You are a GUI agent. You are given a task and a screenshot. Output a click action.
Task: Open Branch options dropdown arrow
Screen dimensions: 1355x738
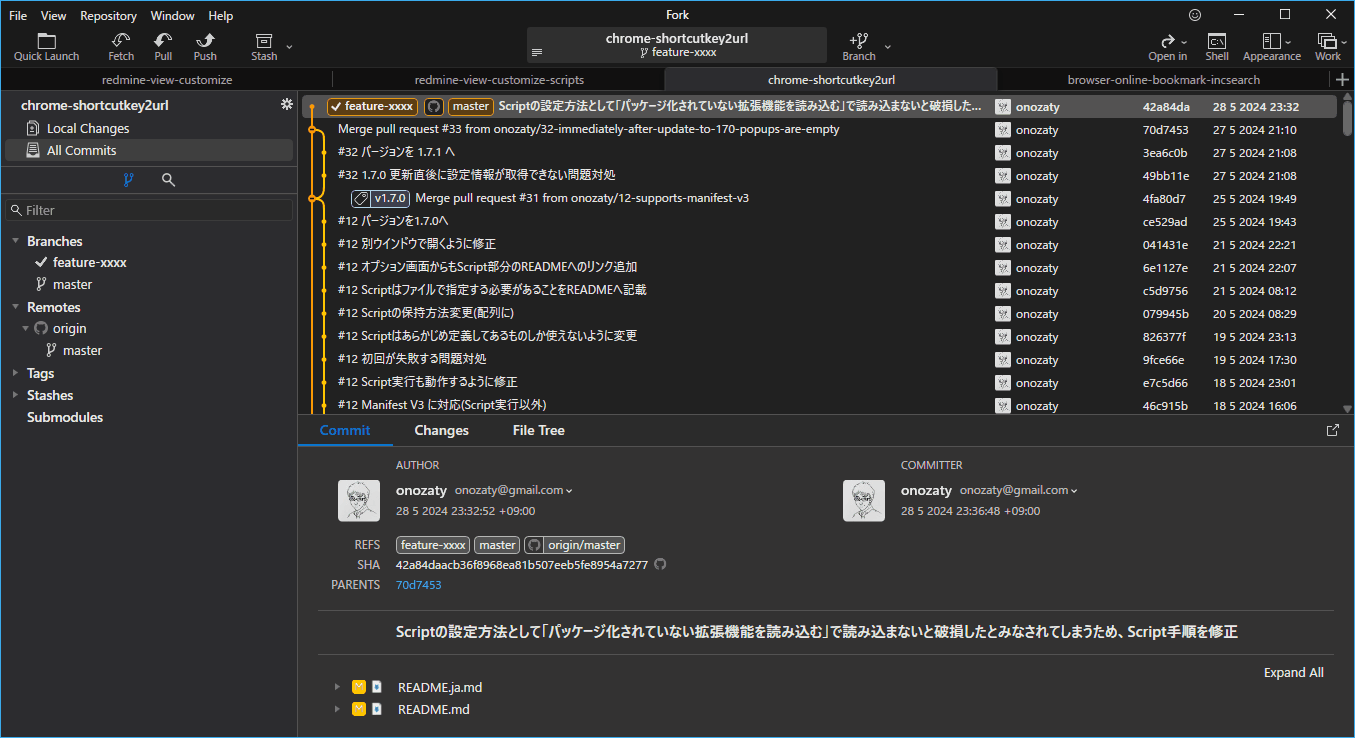point(887,46)
